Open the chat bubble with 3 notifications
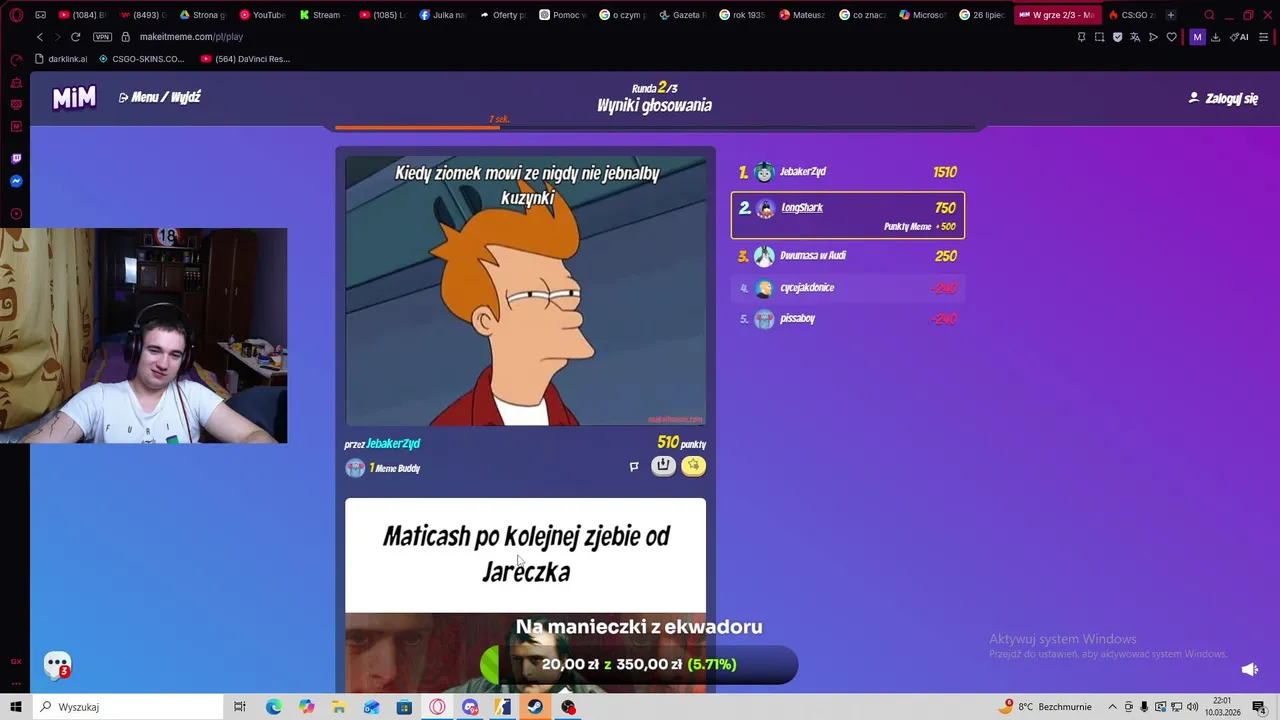Image resolution: width=1280 pixels, height=720 pixels. point(58,664)
